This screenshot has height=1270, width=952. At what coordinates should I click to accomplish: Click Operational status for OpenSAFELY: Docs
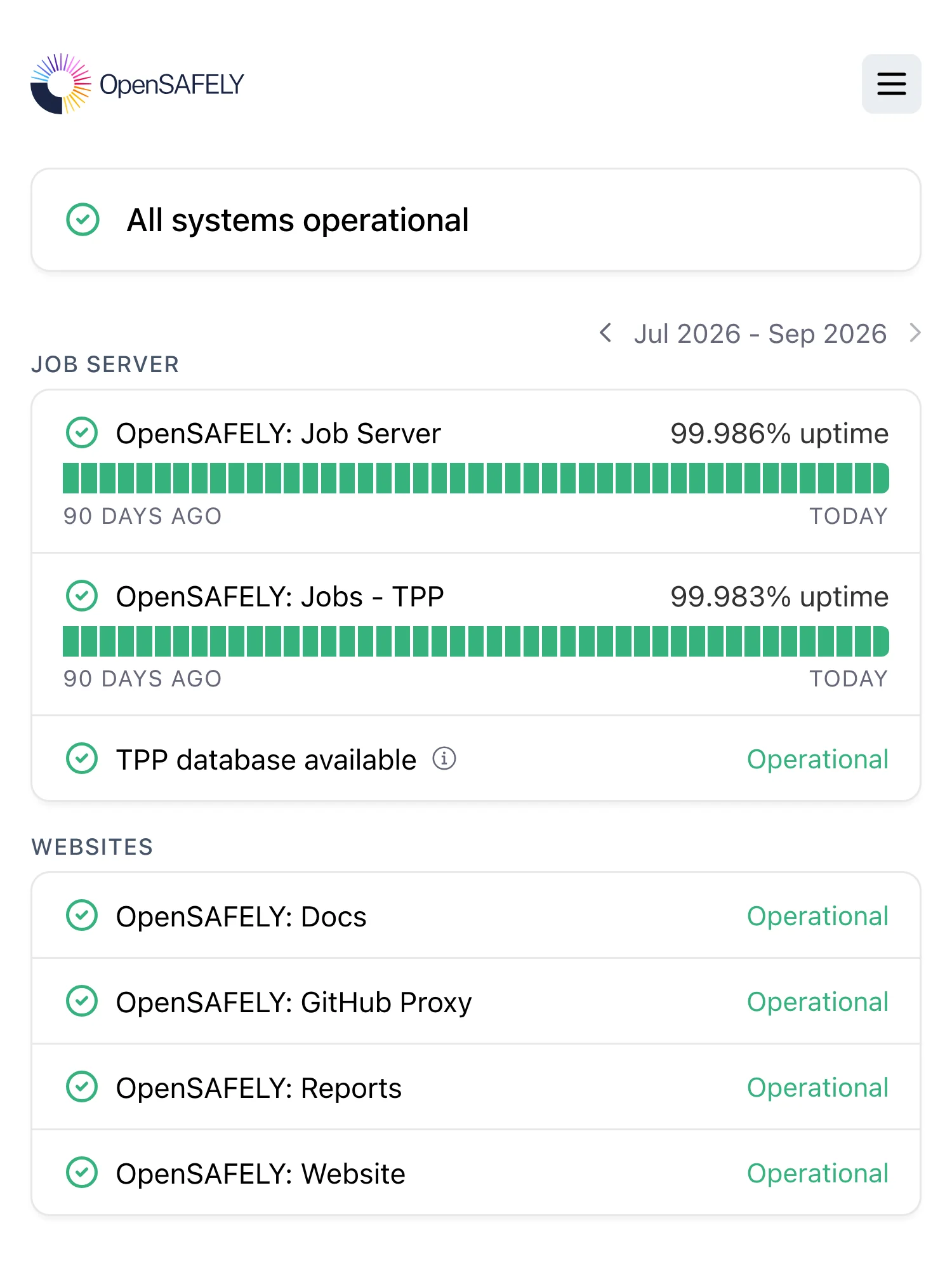(817, 916)
